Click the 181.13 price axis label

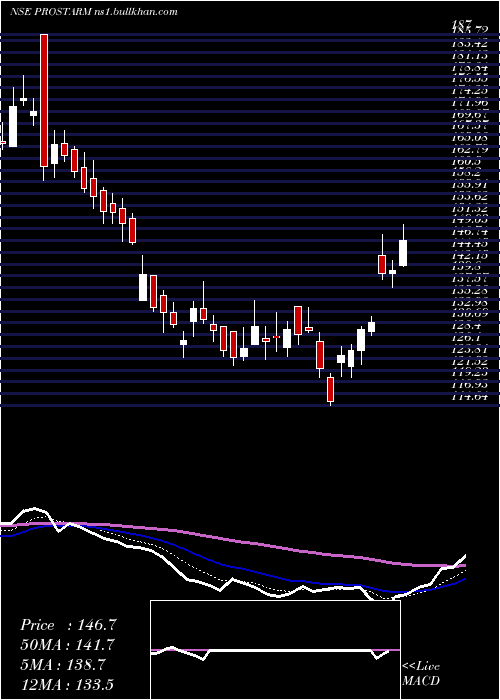[469, 56]
